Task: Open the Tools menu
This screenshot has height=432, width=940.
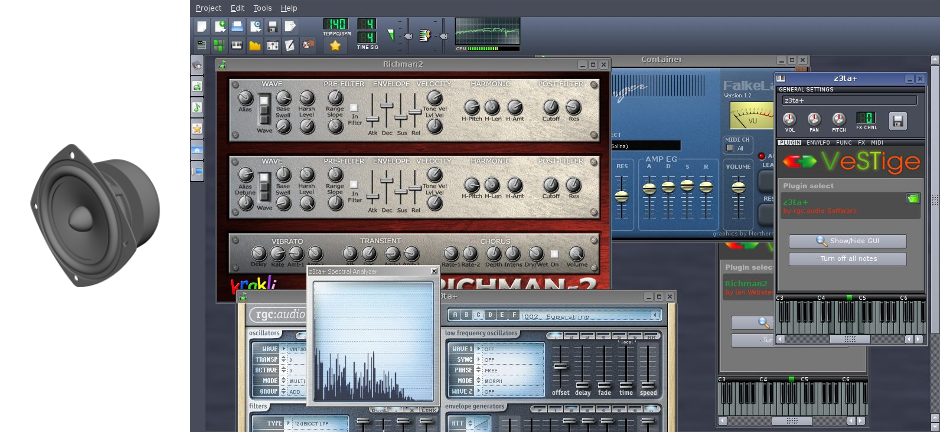Action: [262, 7]
